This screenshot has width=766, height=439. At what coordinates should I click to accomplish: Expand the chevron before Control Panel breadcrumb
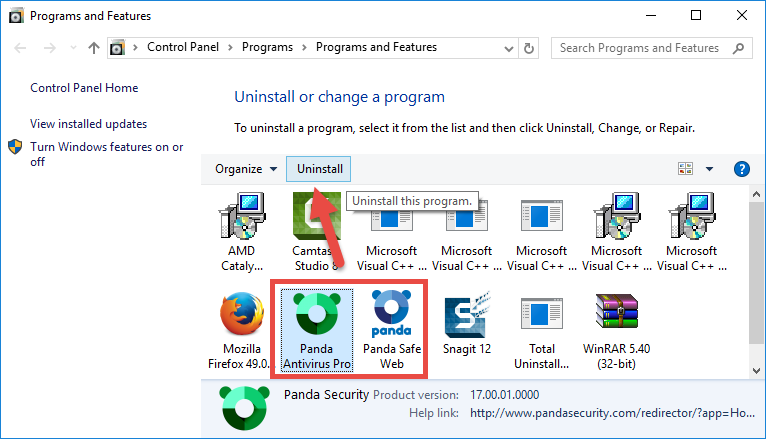point(135,47)
